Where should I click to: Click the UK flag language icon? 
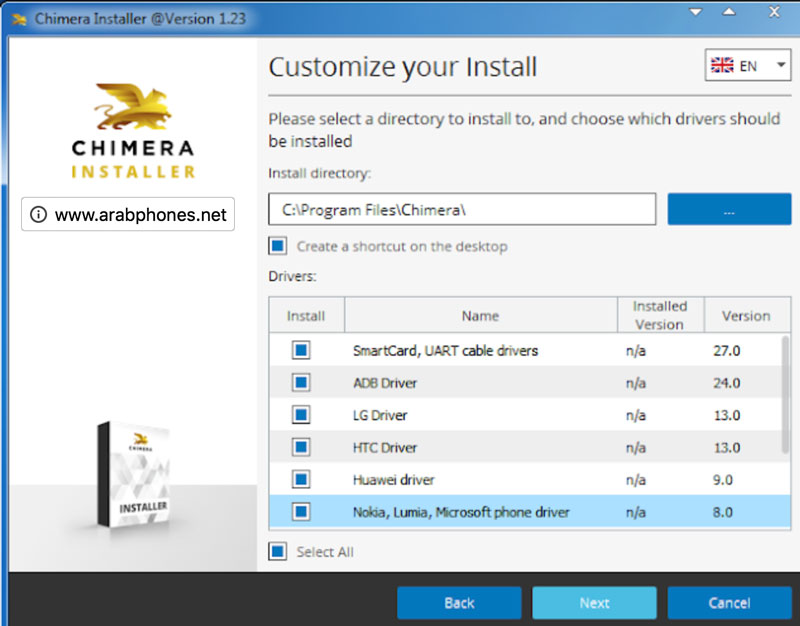point(722,65)
